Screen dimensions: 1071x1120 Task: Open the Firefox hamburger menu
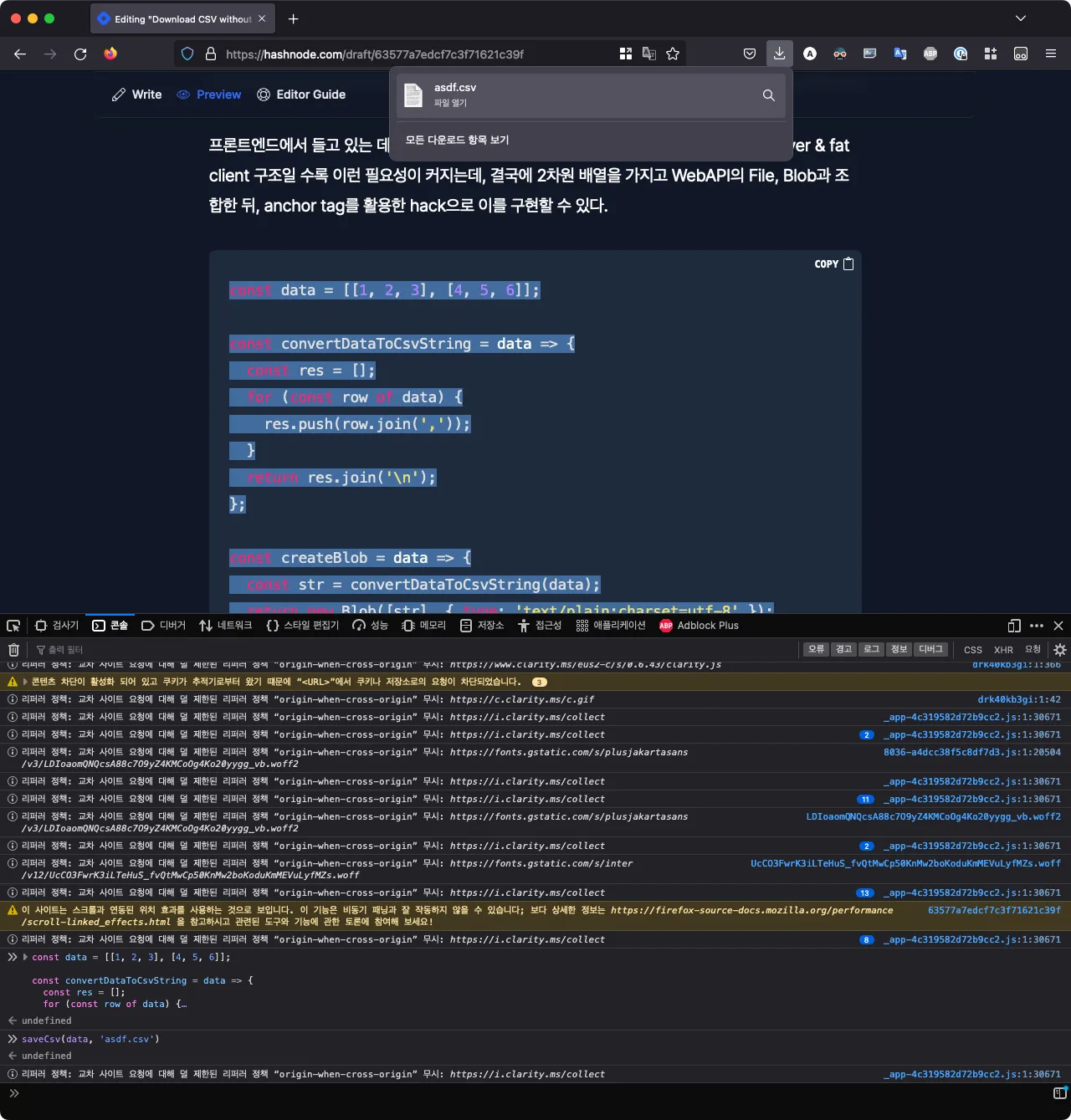(1051, 54)
